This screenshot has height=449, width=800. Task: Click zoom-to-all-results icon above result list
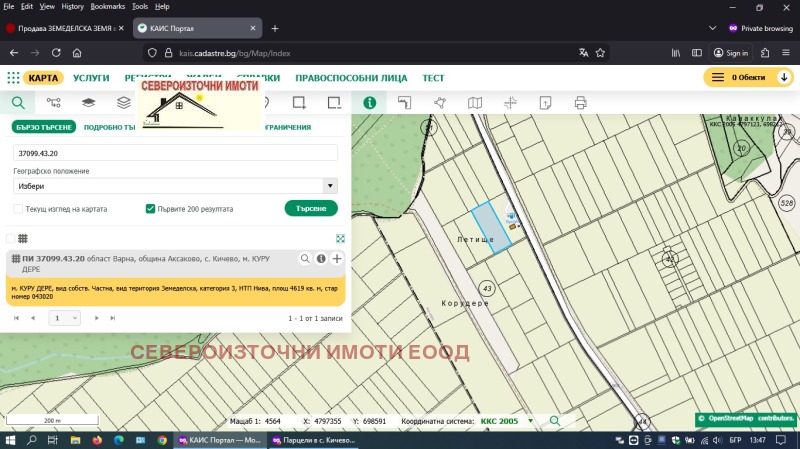[x=340, y=238]
